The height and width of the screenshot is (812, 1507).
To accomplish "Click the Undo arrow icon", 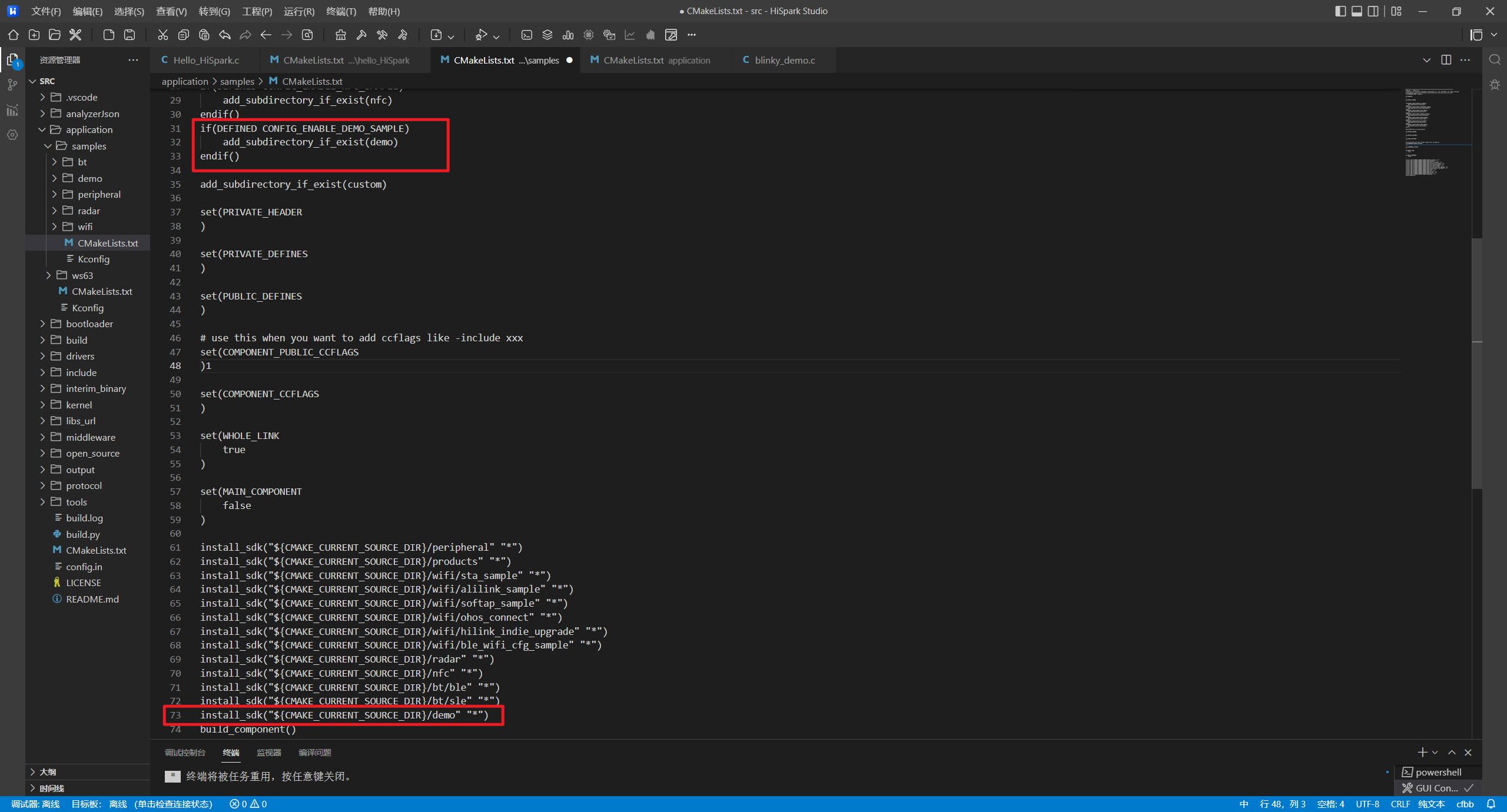I will point(225,35).
